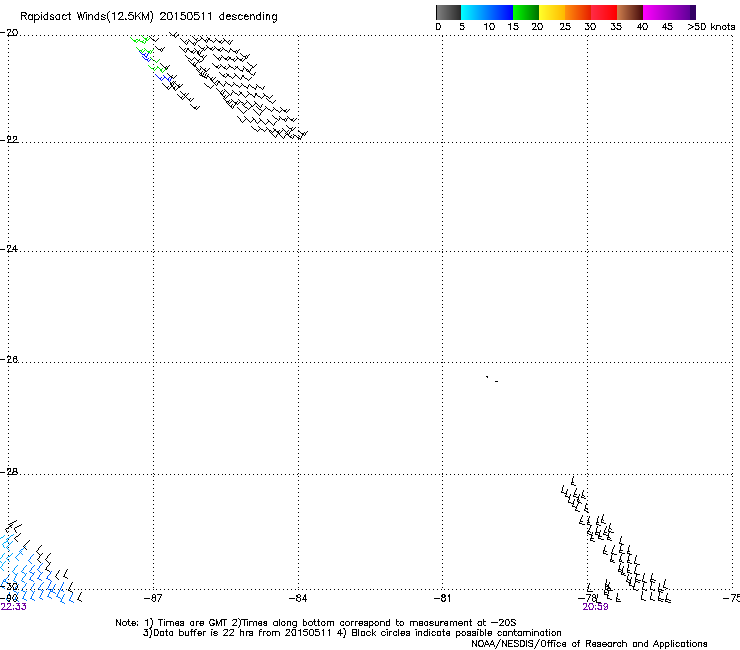
Task: Click the purple 20:59 swath time label
Action: [595, 607]
